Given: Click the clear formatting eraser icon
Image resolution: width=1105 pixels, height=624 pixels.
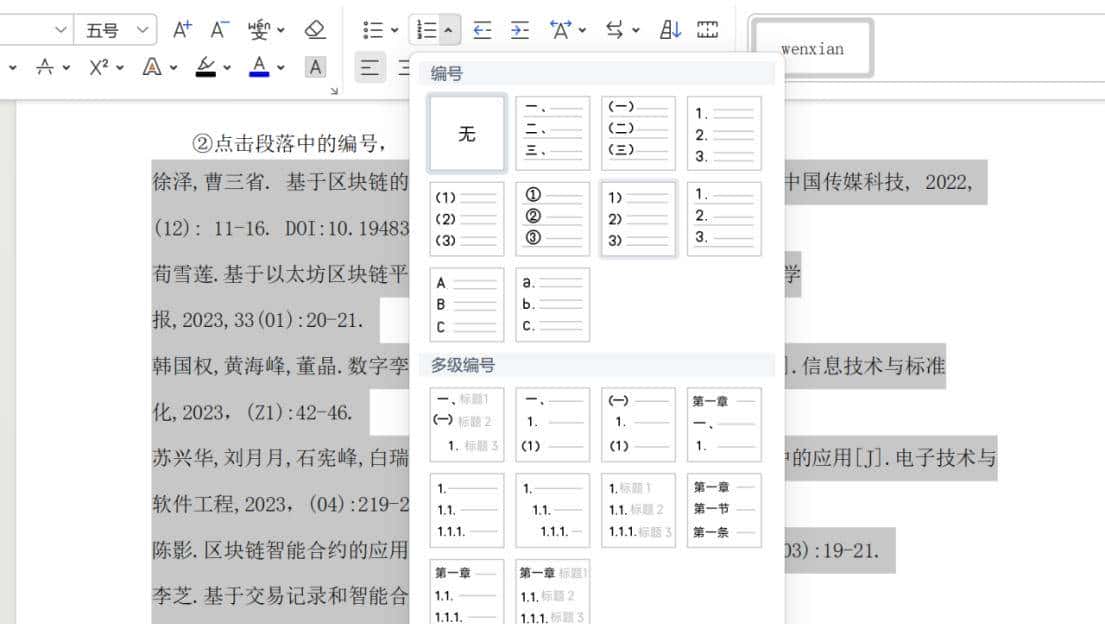Looking at the screenshot, I should (x=315, y=30).
